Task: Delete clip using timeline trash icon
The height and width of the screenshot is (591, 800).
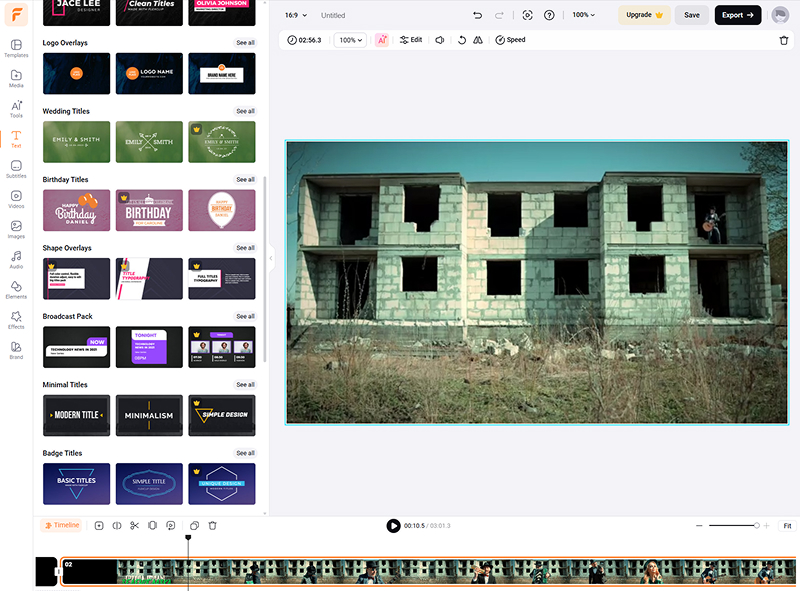Action: (x=212, y=526)
